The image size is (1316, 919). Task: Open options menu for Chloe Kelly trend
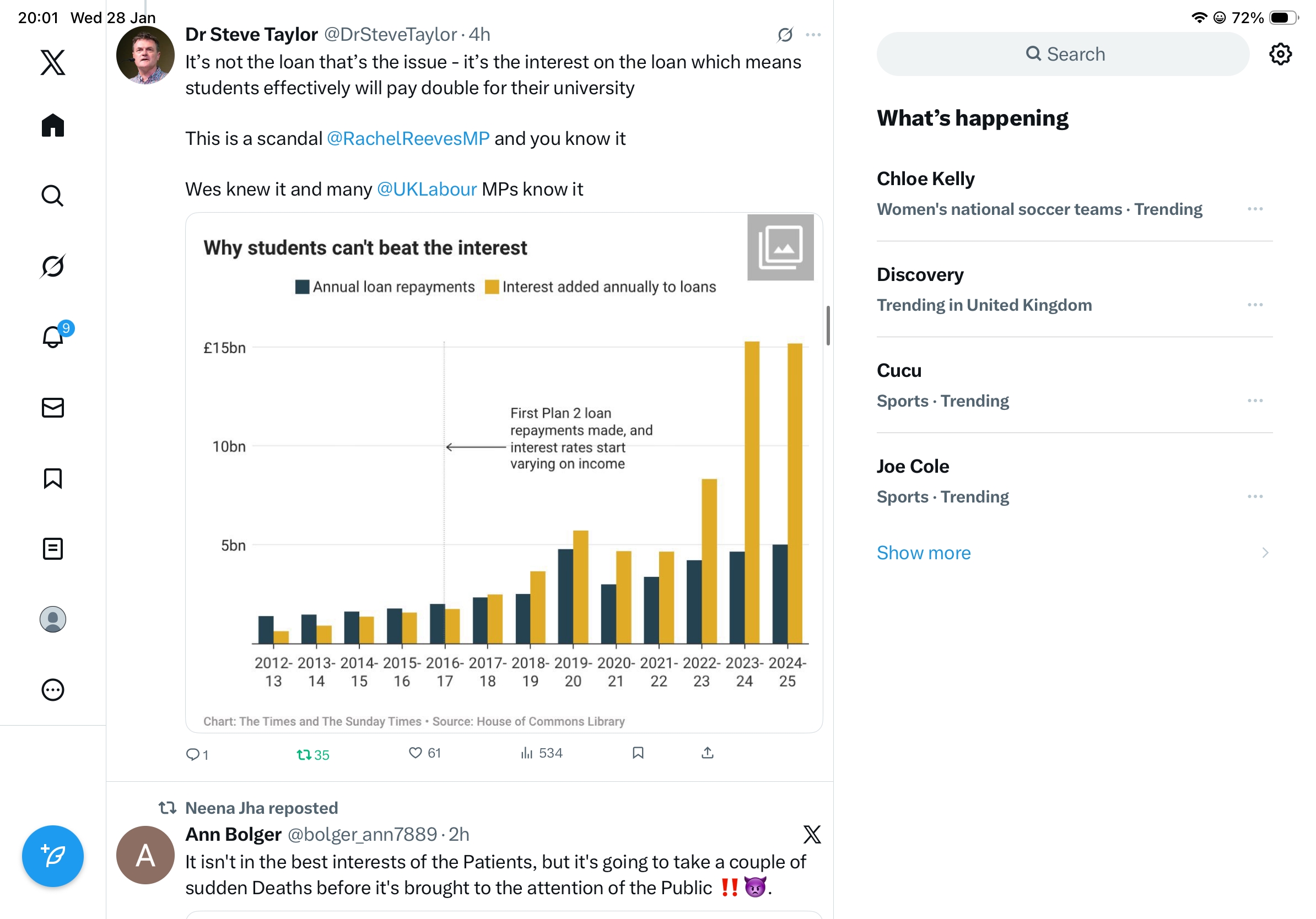tap(1255, 209)
